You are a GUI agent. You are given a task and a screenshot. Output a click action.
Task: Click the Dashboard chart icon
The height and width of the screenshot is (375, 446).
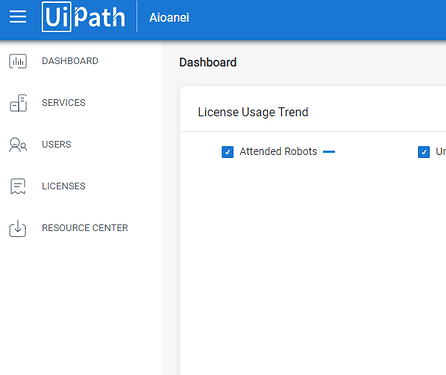tap(18, 61)
